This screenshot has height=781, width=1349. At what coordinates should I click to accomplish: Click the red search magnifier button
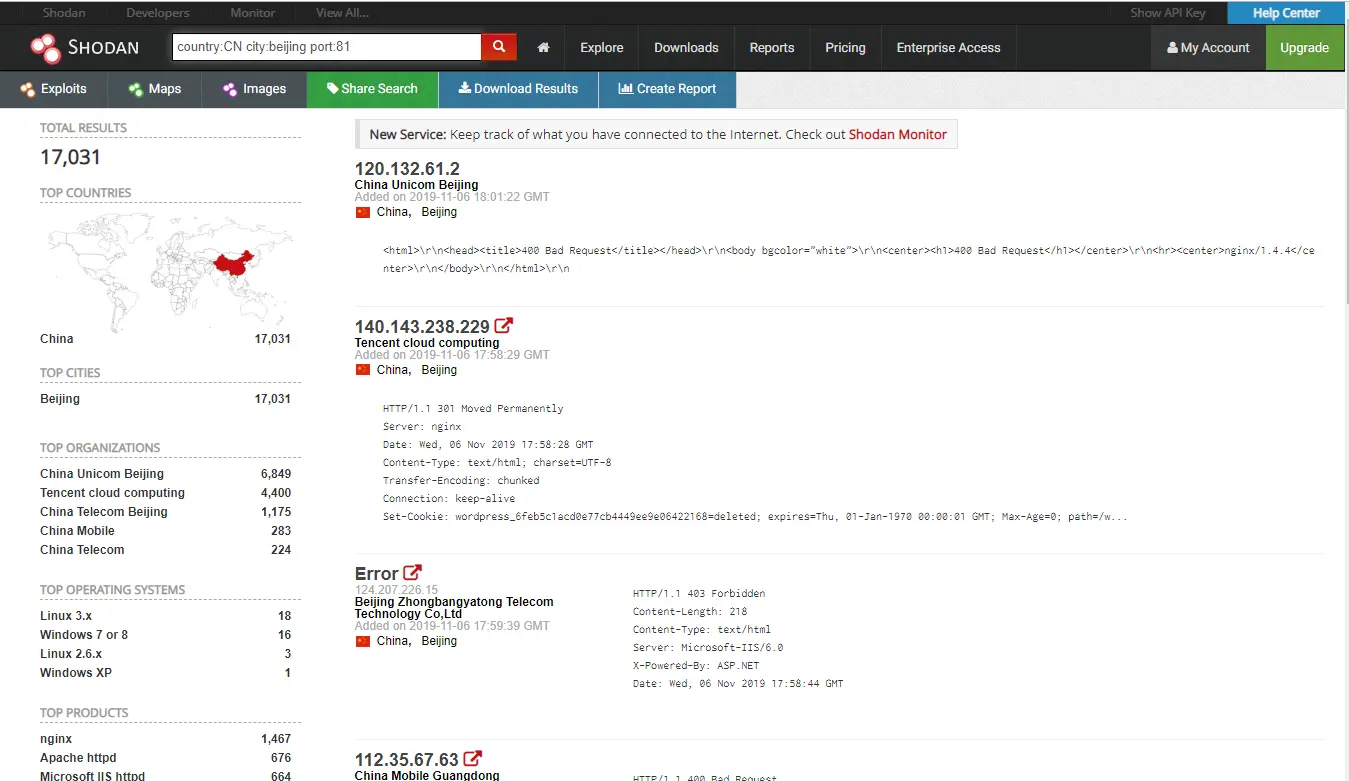tap(498, 47)
